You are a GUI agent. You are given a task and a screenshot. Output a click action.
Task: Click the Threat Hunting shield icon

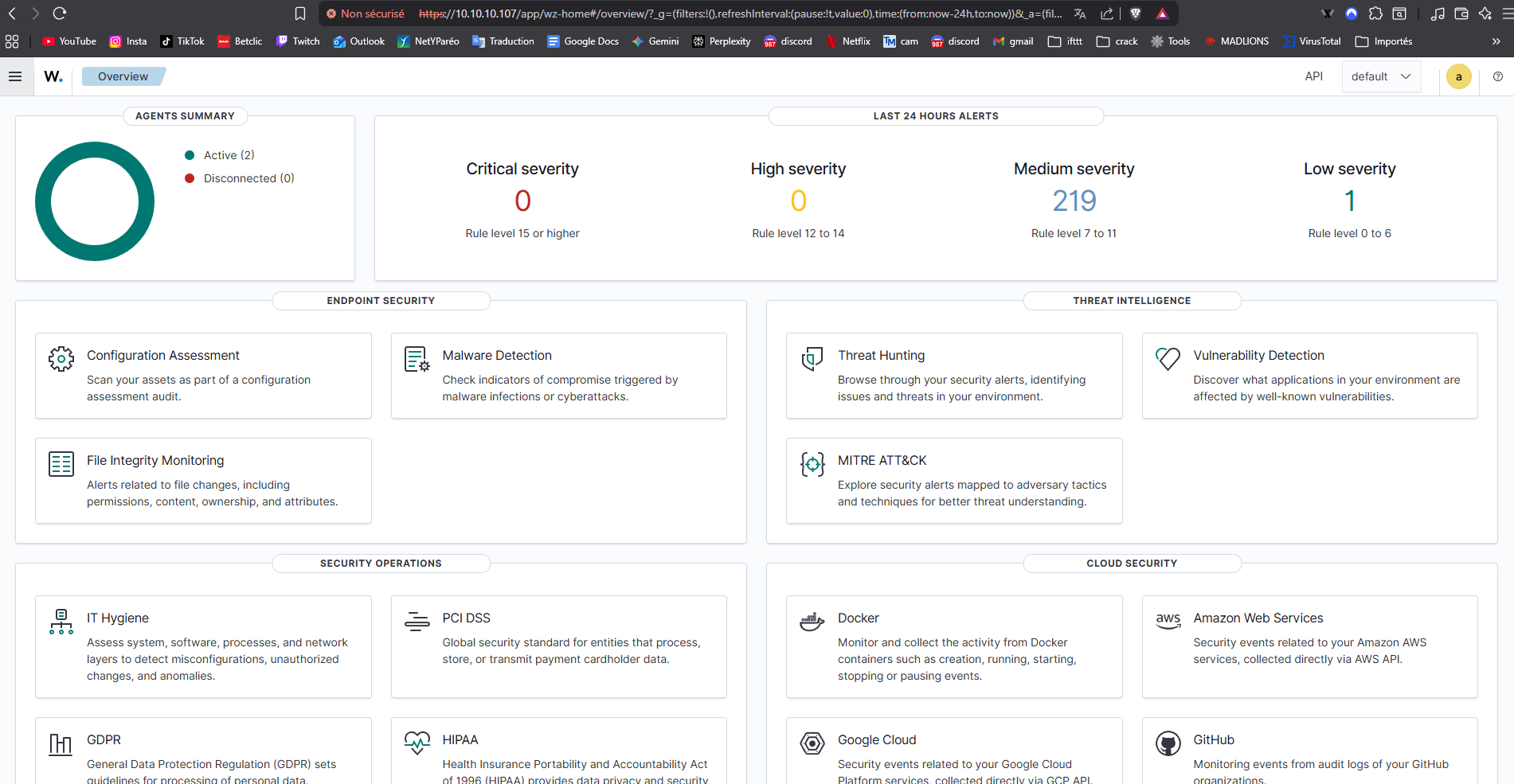(812, 359)
